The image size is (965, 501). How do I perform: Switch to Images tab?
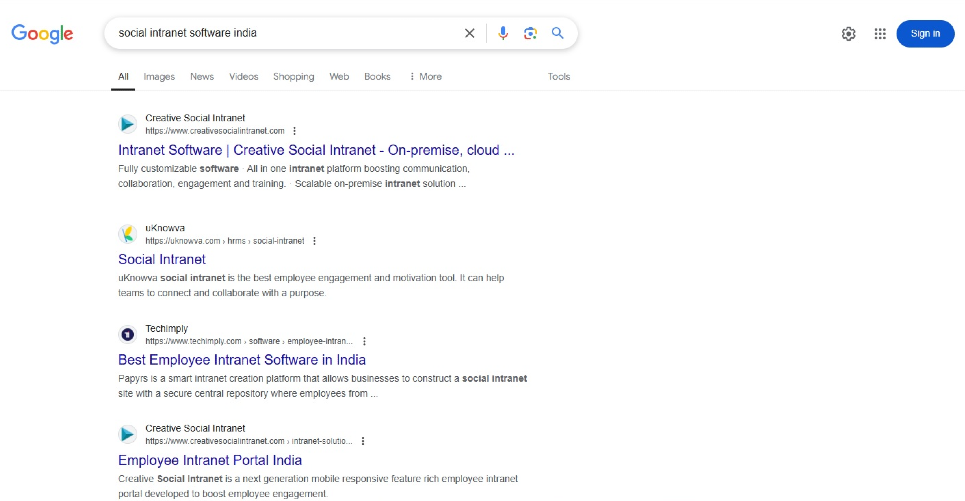pyautogui.click(x=159, y=77)
